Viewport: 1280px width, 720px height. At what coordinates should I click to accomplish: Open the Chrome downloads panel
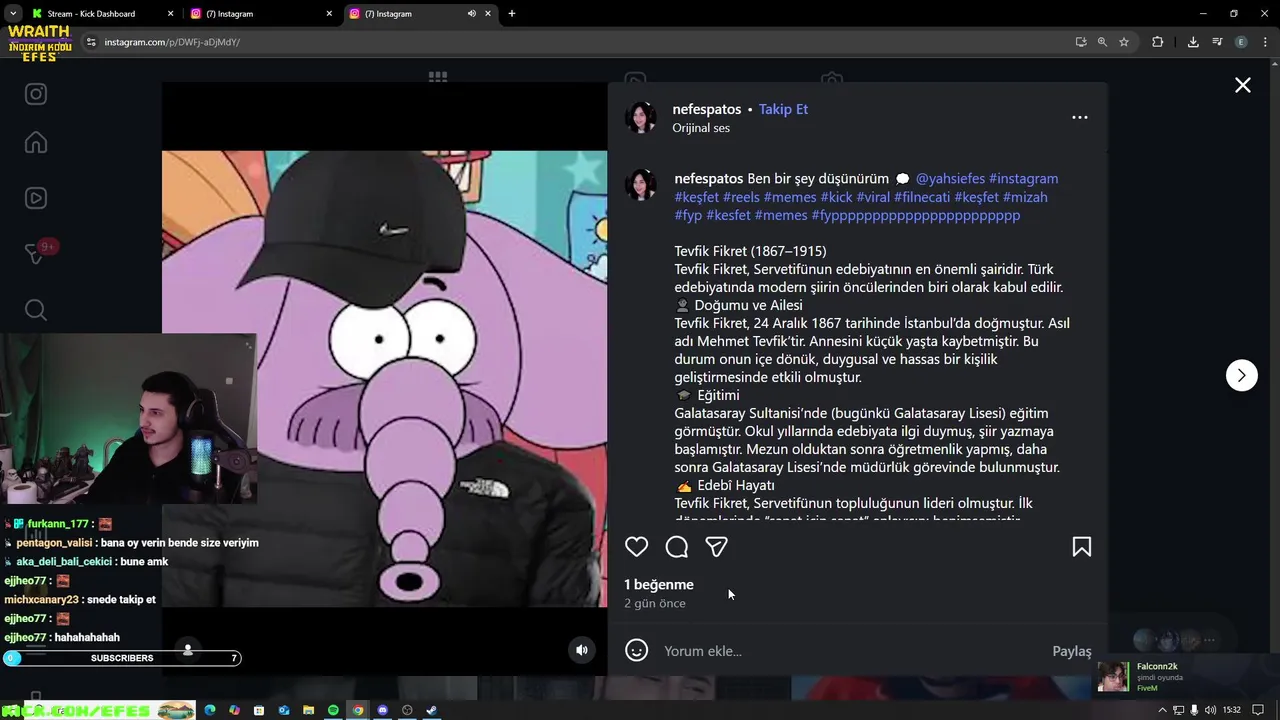click(1193, 42)
